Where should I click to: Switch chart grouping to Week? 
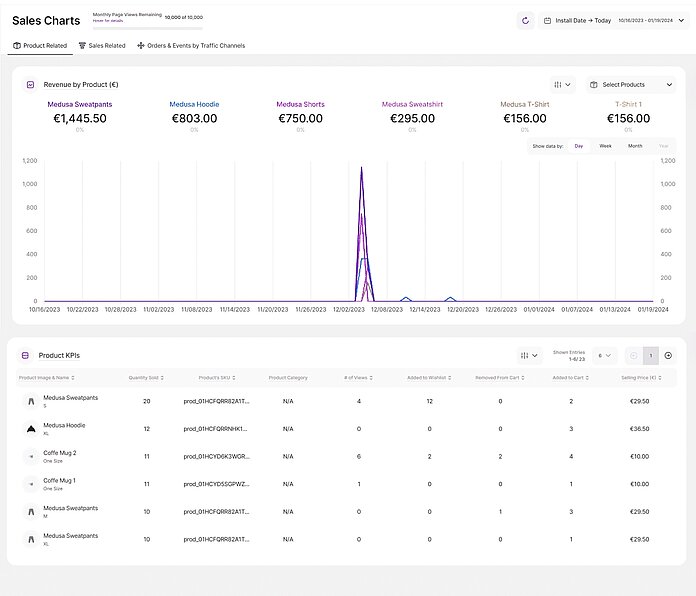(x=605, y=146)
